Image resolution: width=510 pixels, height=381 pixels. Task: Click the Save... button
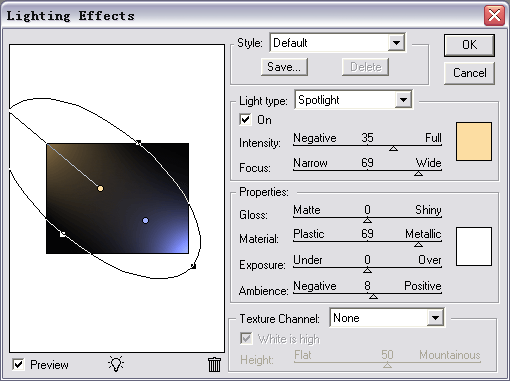pos(284,67)
